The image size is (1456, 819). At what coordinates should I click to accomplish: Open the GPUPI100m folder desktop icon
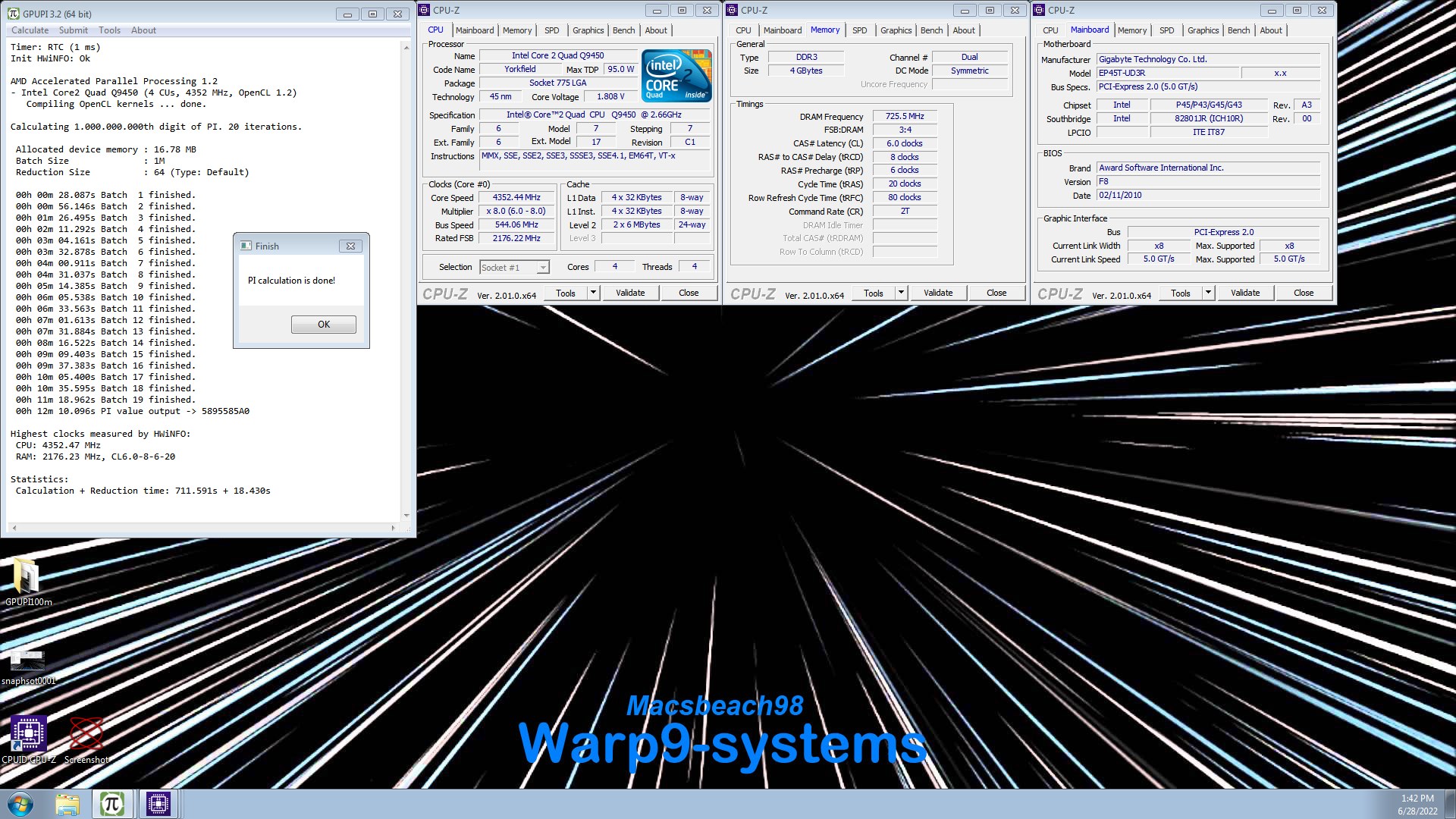click(x=28, y=582)
